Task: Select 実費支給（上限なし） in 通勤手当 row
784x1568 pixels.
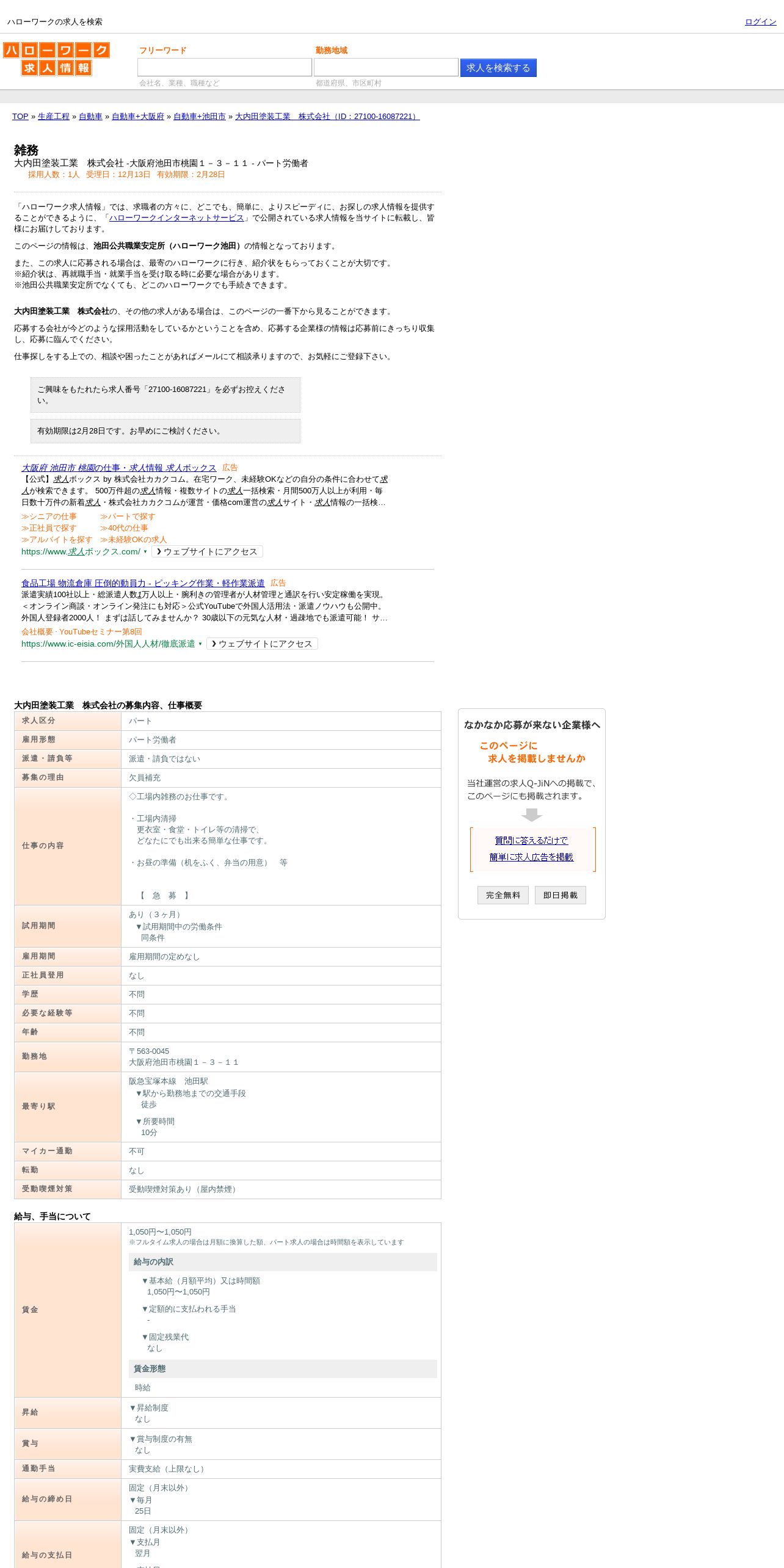Action: click(x=169, y=1469)
